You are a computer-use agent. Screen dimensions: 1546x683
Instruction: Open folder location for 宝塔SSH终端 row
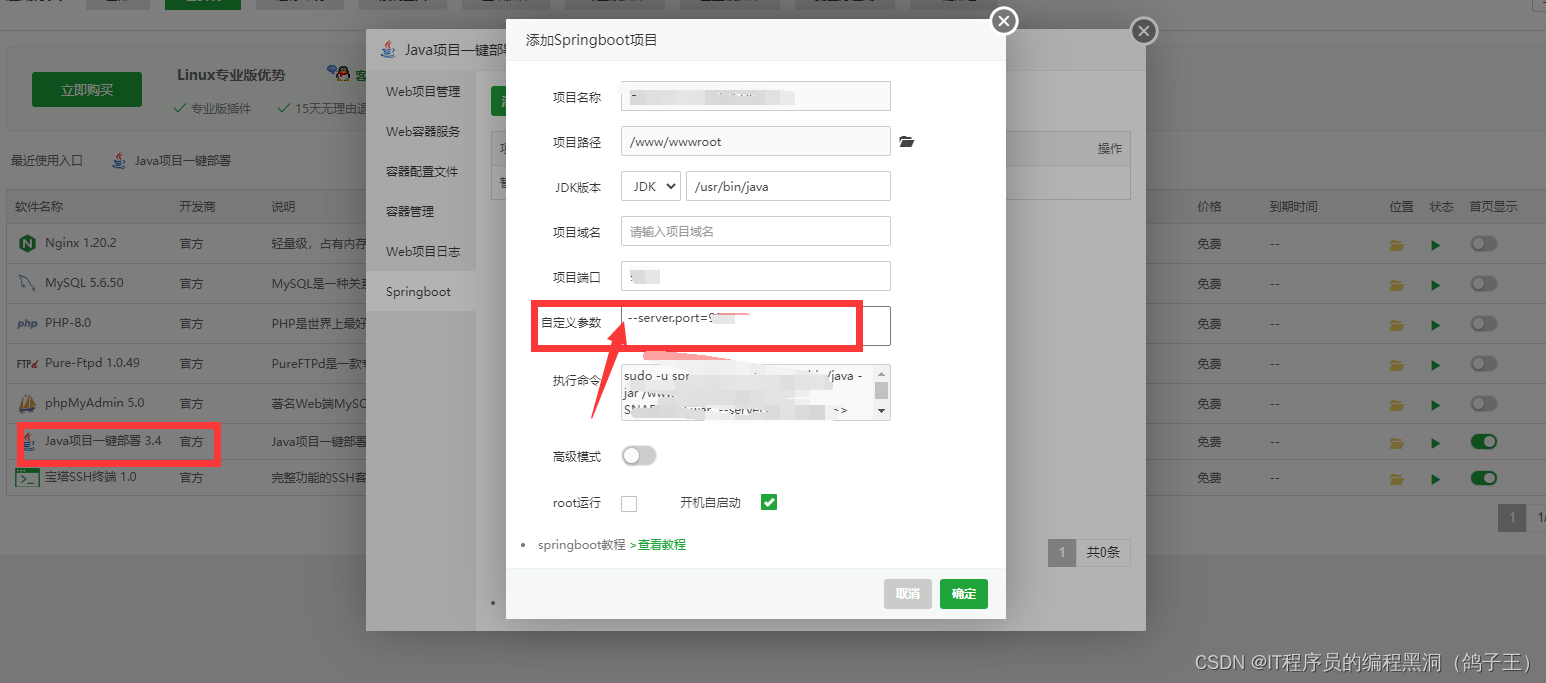point(1397,479)
